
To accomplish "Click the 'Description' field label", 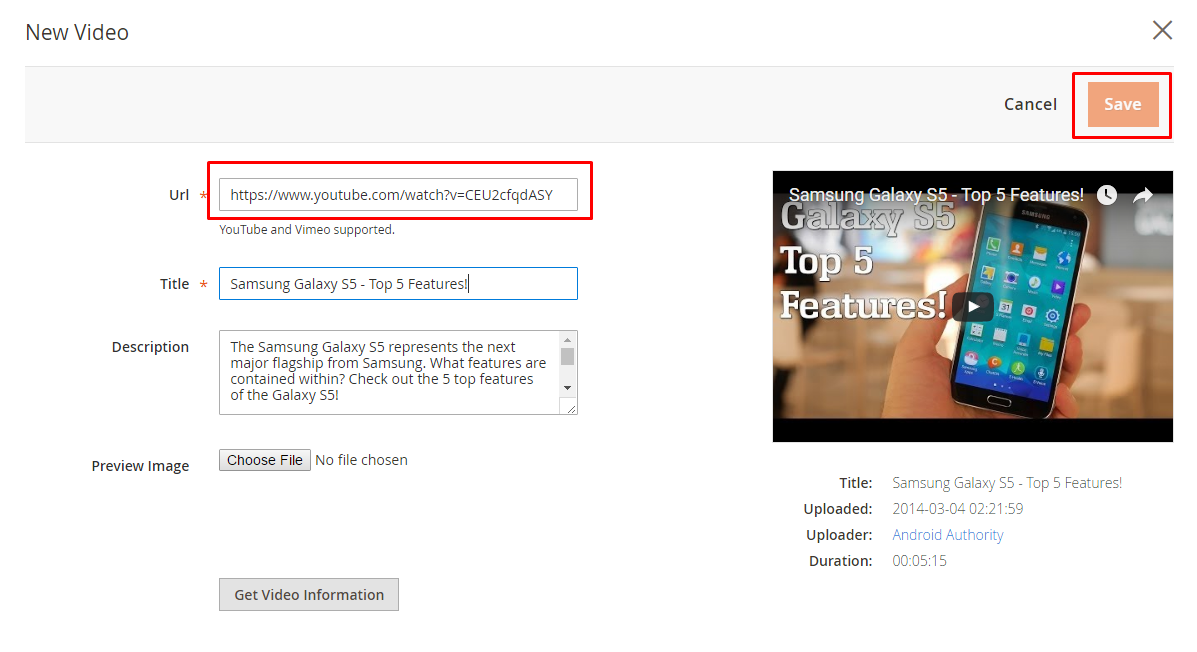I will point(150,347).
